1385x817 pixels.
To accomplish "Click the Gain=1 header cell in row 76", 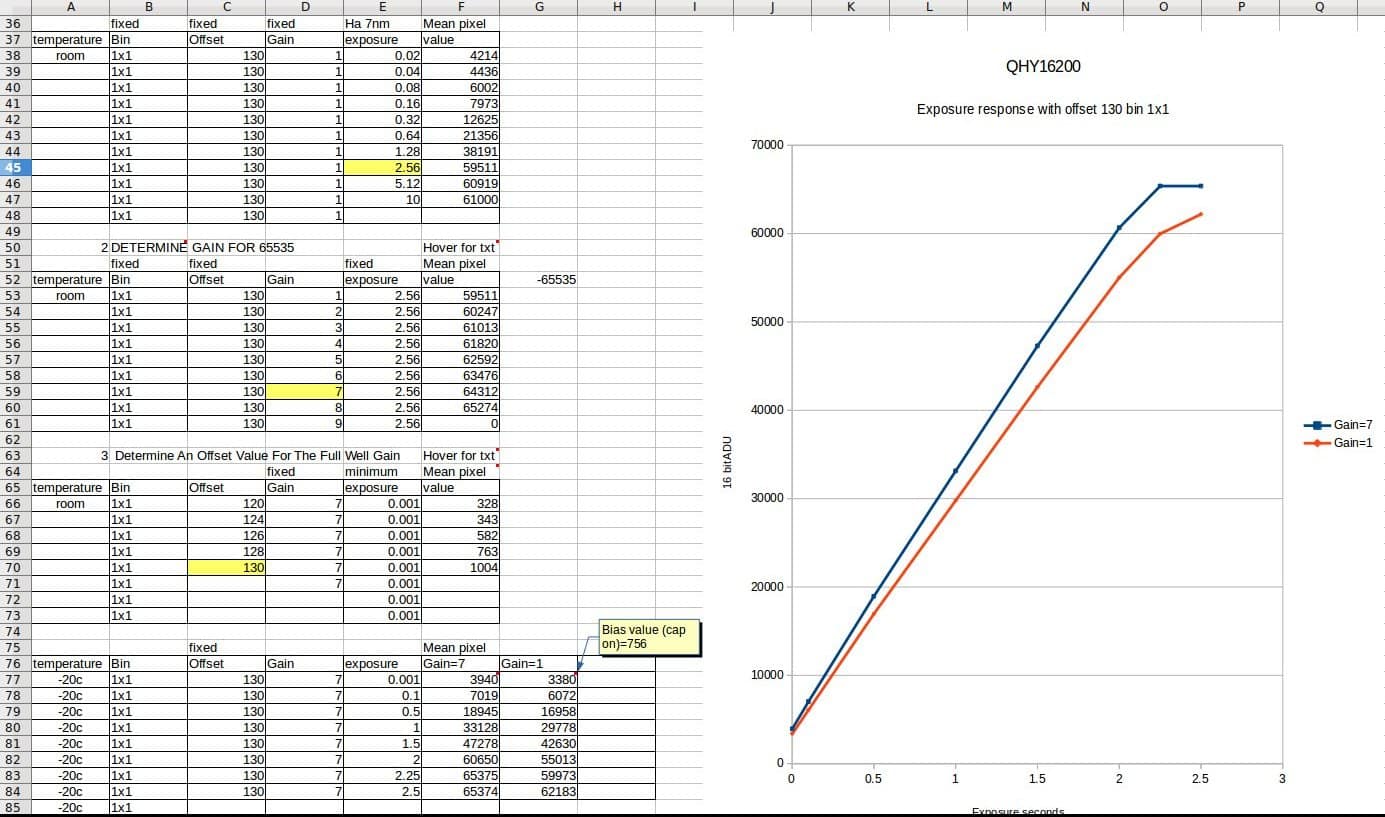I will (538, 663).
